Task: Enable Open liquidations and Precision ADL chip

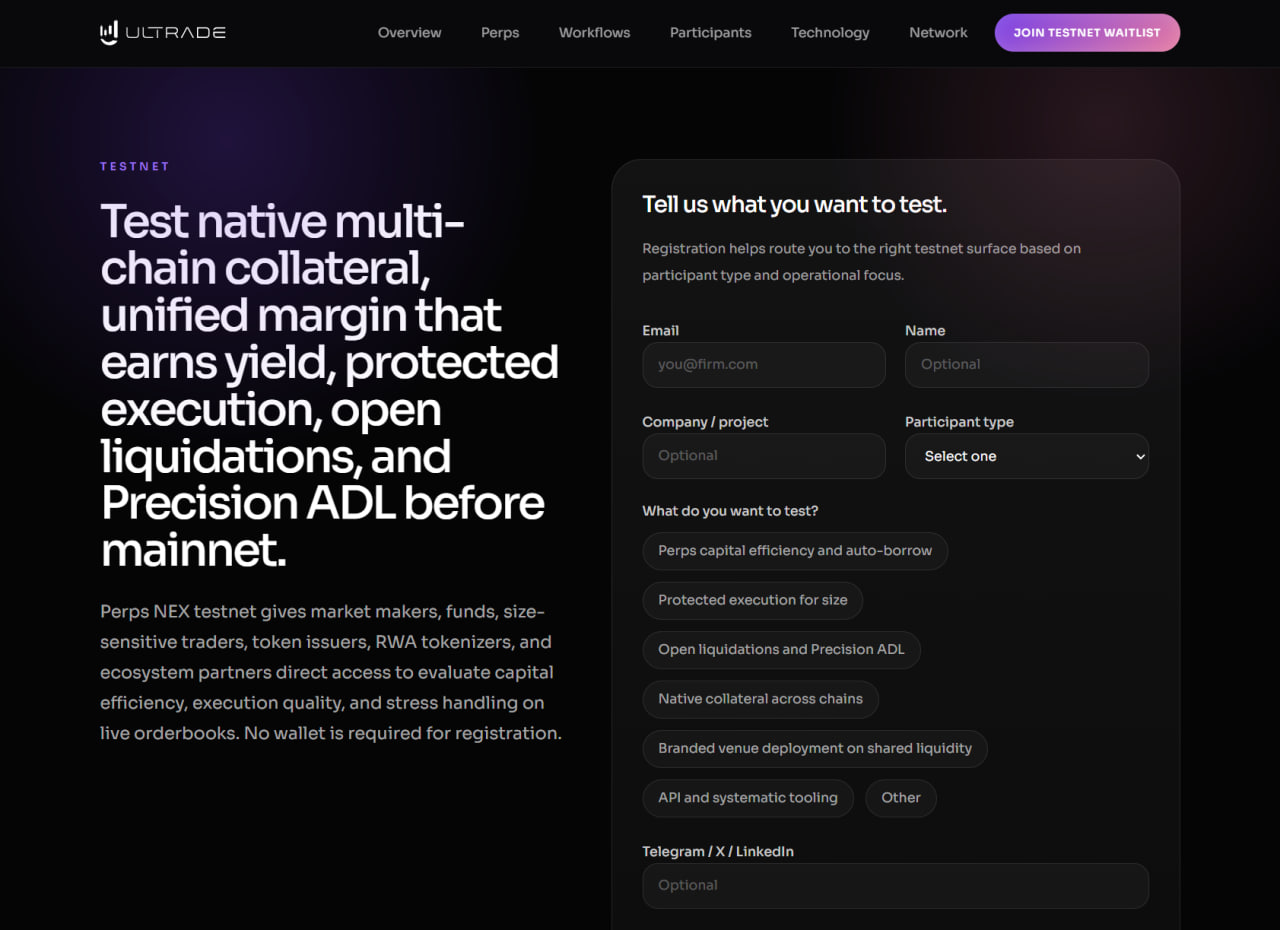Action: 781,650
